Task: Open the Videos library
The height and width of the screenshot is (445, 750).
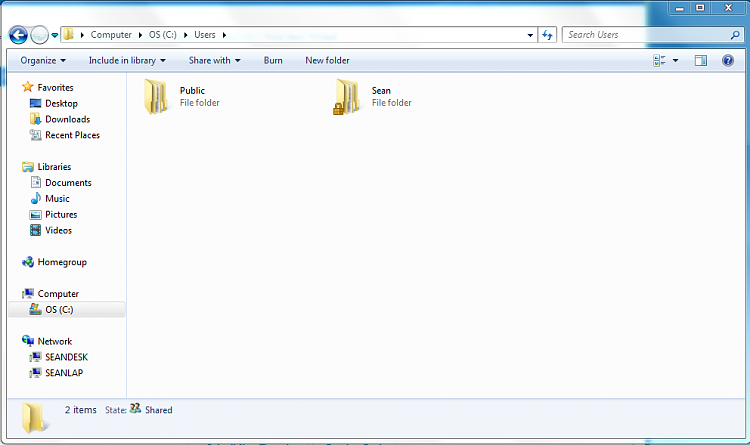Action: coord(58,230)
